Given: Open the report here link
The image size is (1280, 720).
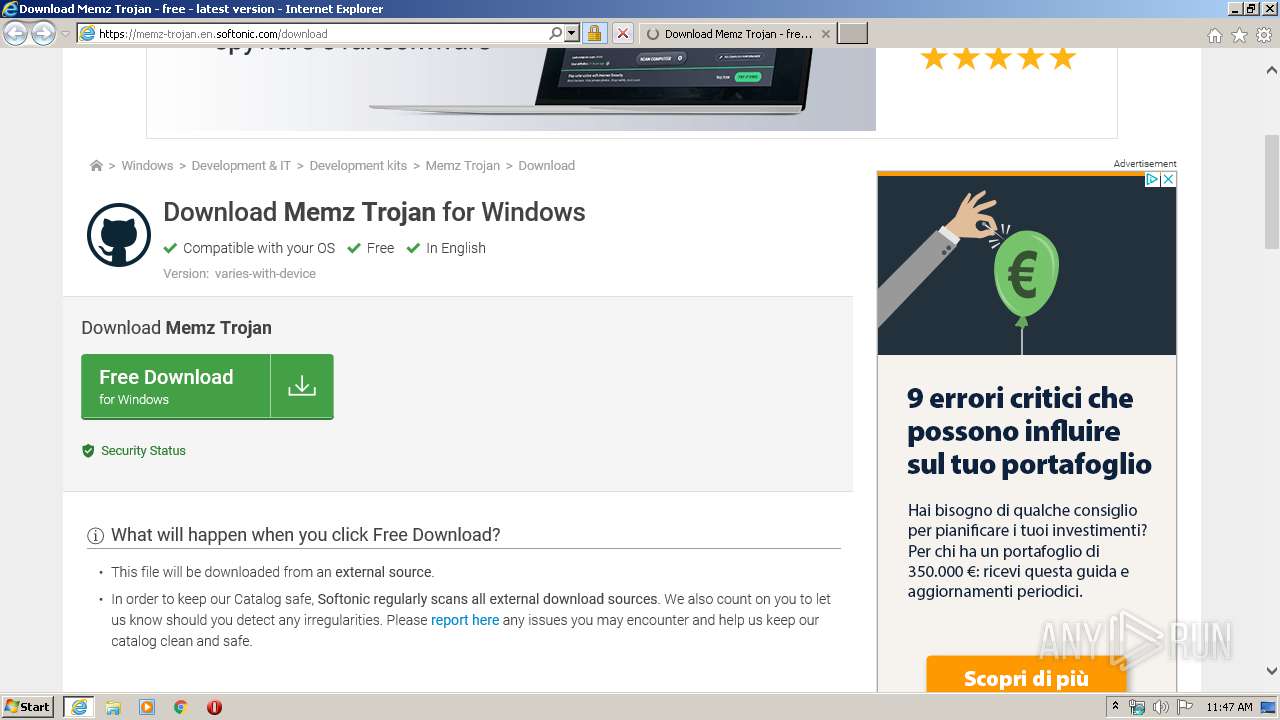Looking at the screenshot, I should [465, 620].
